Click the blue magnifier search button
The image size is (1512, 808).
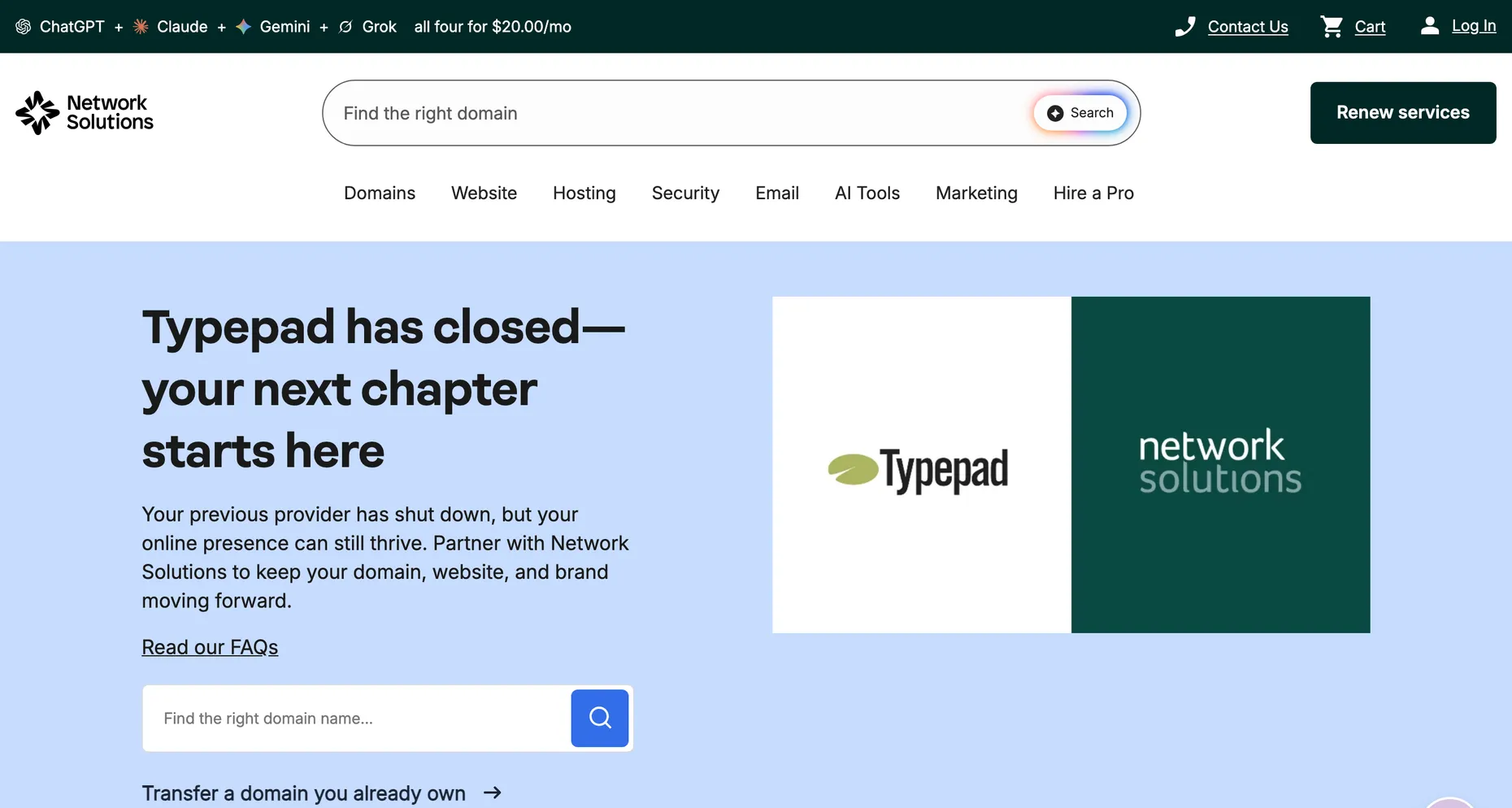point(600,718)
